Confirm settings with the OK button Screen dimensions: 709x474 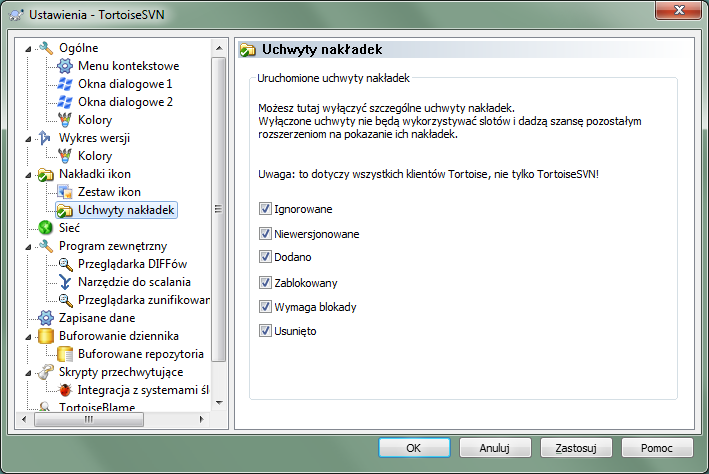[x=414, y=448]
